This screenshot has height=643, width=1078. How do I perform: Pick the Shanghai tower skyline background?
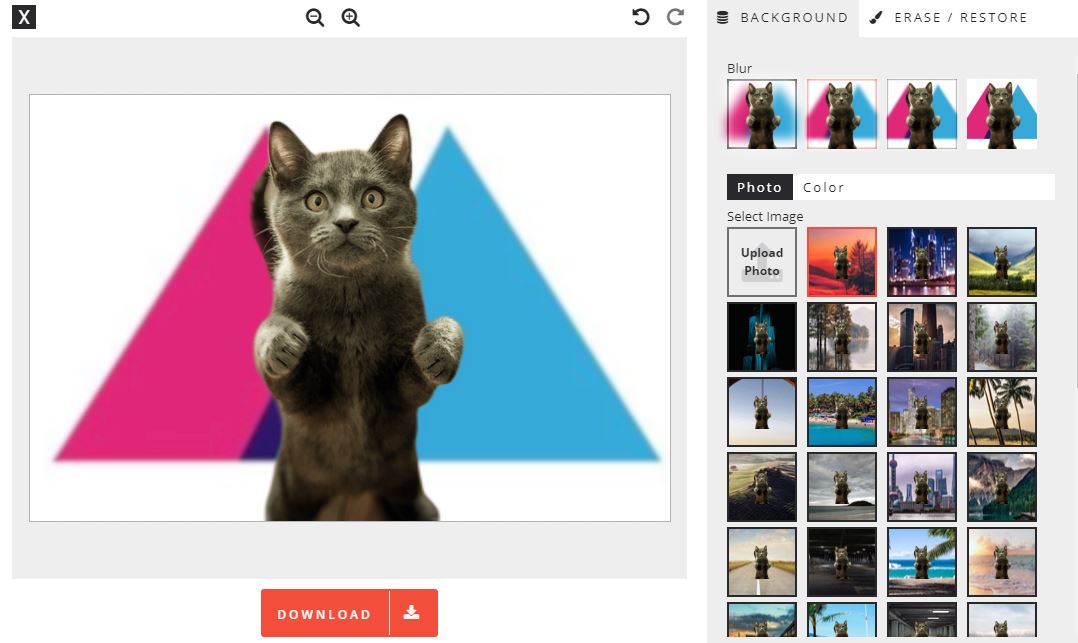pos(921,487)
